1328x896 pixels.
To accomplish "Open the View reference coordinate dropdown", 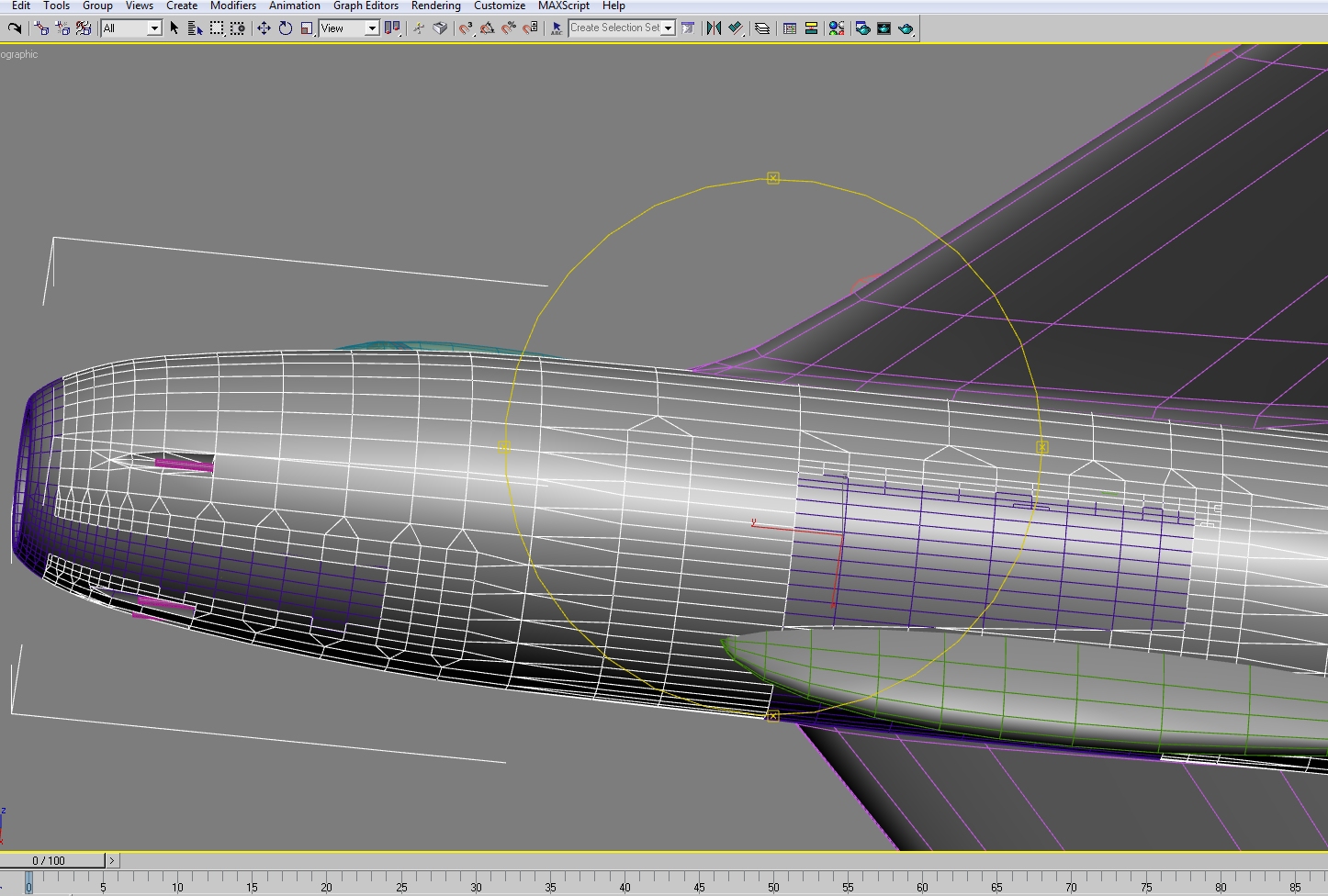I will pyautogui.click(x=349, y=28).
